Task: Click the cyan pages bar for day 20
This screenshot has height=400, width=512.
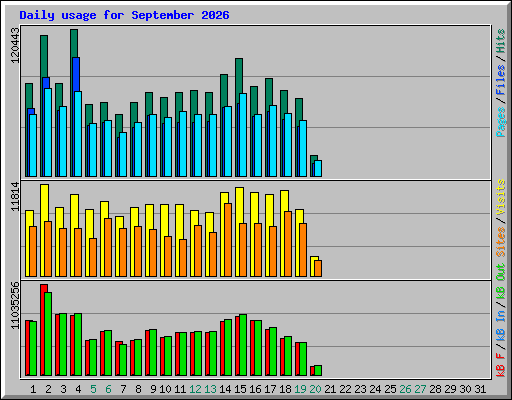Action: tap(318, 169)
